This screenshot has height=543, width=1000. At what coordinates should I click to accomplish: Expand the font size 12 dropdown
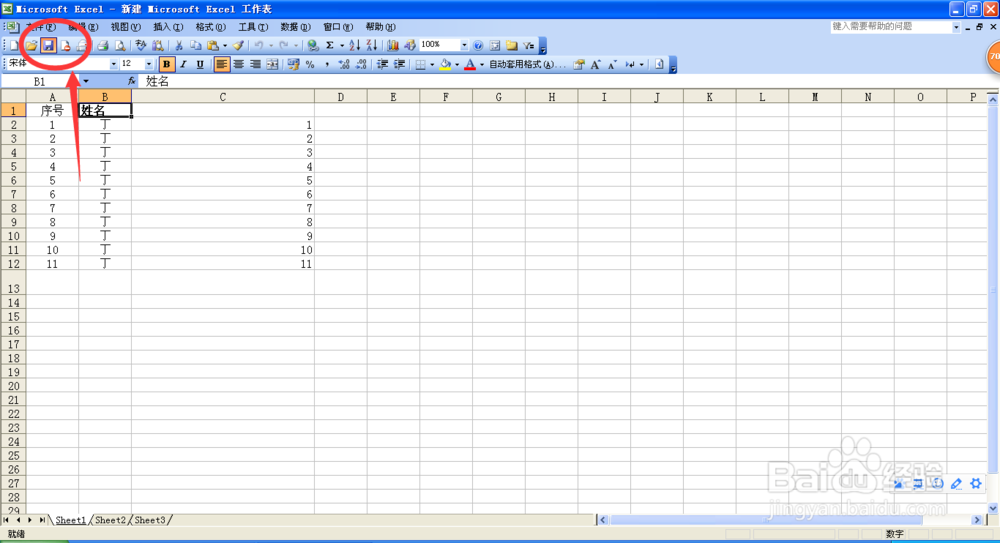click(x=149, y=64)
